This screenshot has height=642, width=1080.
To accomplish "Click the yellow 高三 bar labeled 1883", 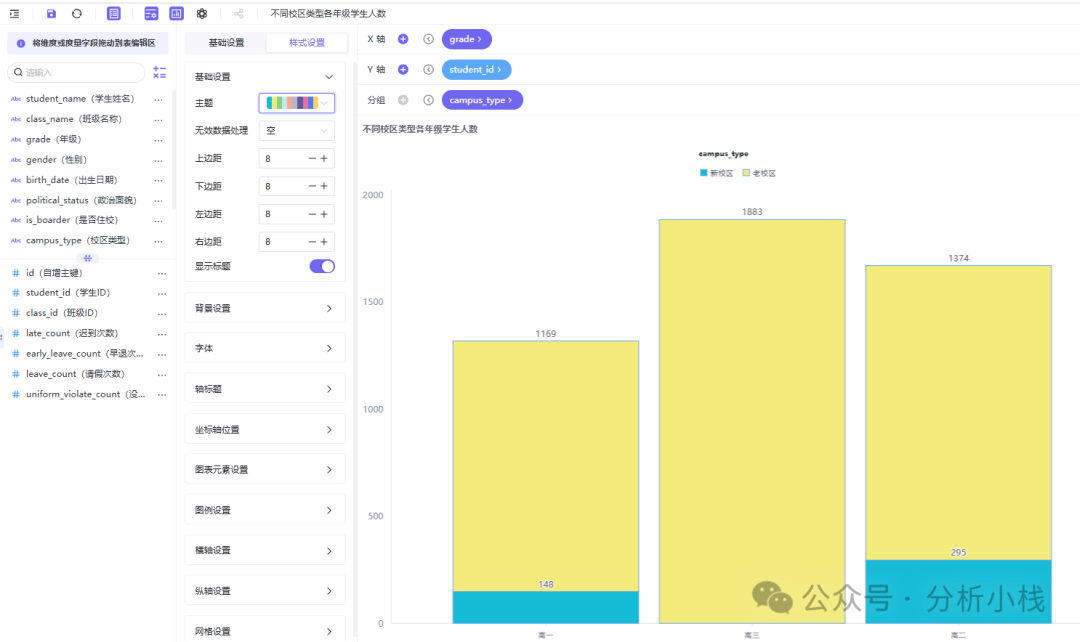I will coord(752,421).
